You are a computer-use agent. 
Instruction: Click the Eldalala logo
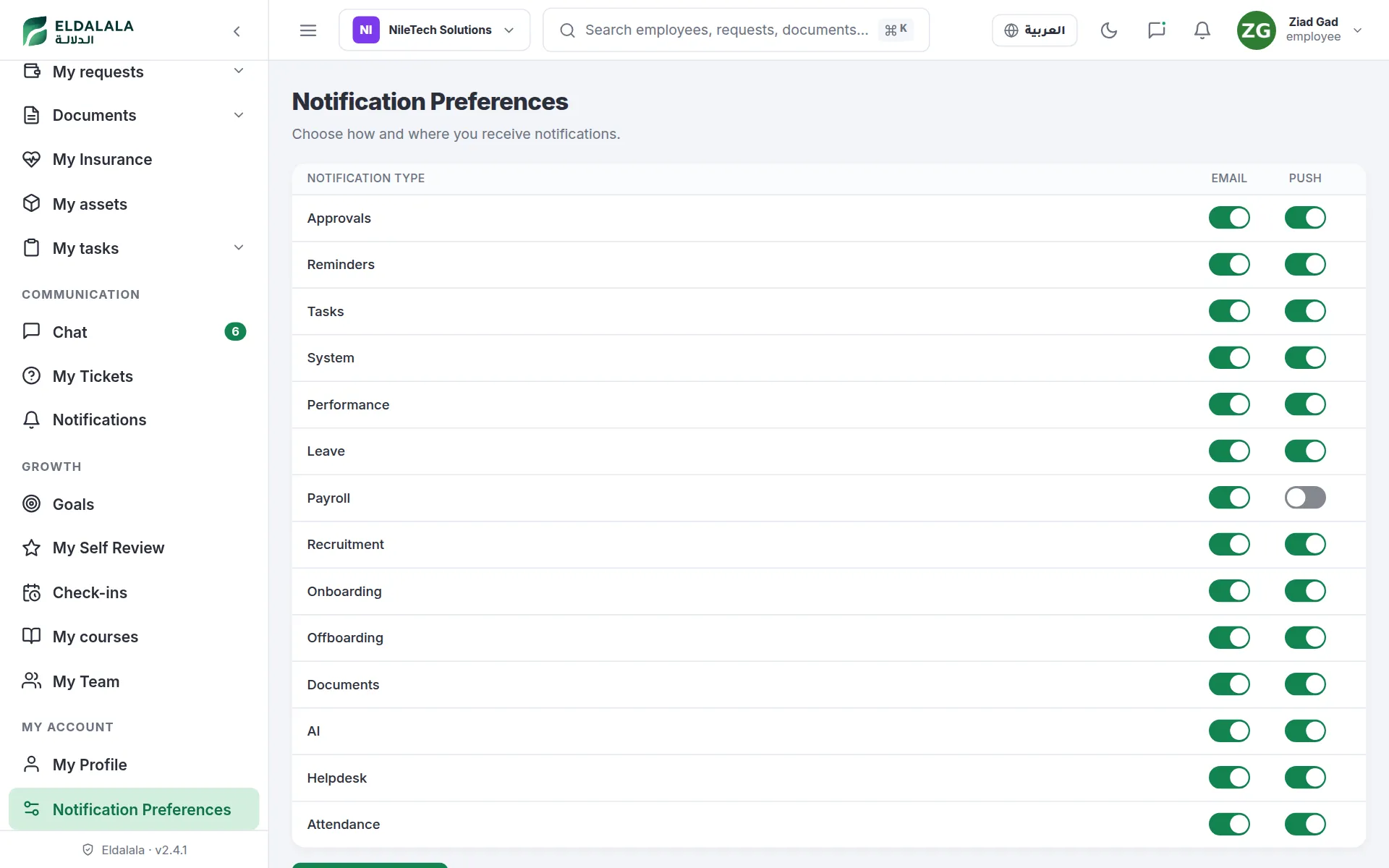78,30
